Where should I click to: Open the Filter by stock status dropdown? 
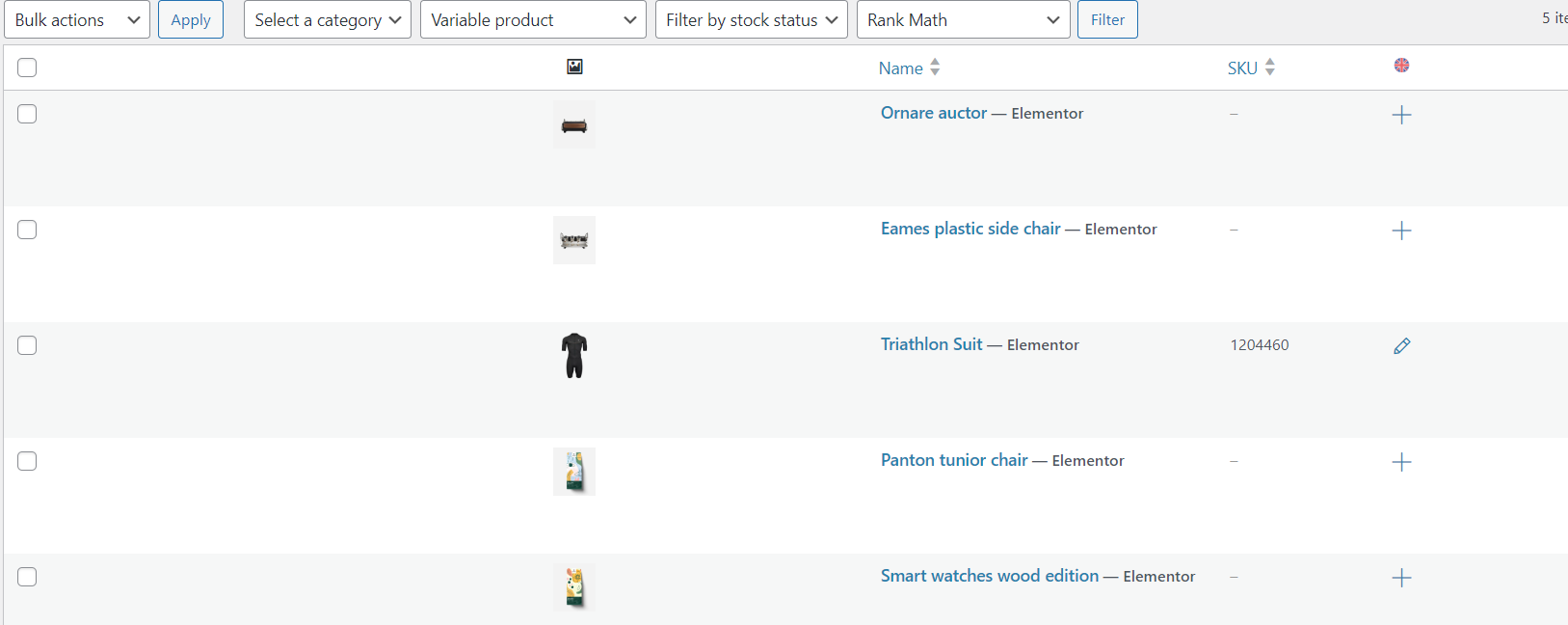[x=751, y=20]
